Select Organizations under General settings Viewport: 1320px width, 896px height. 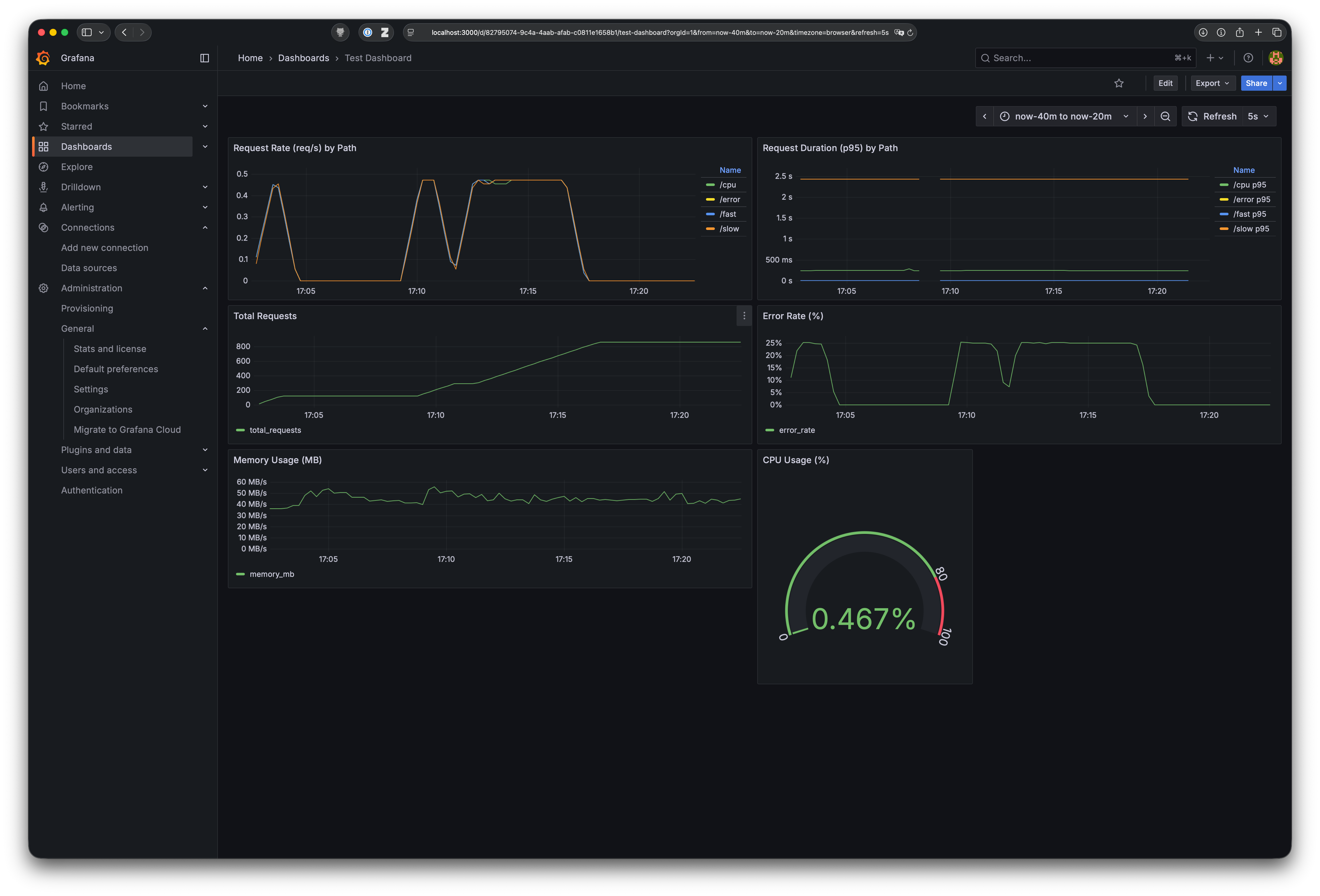point(103,409)
